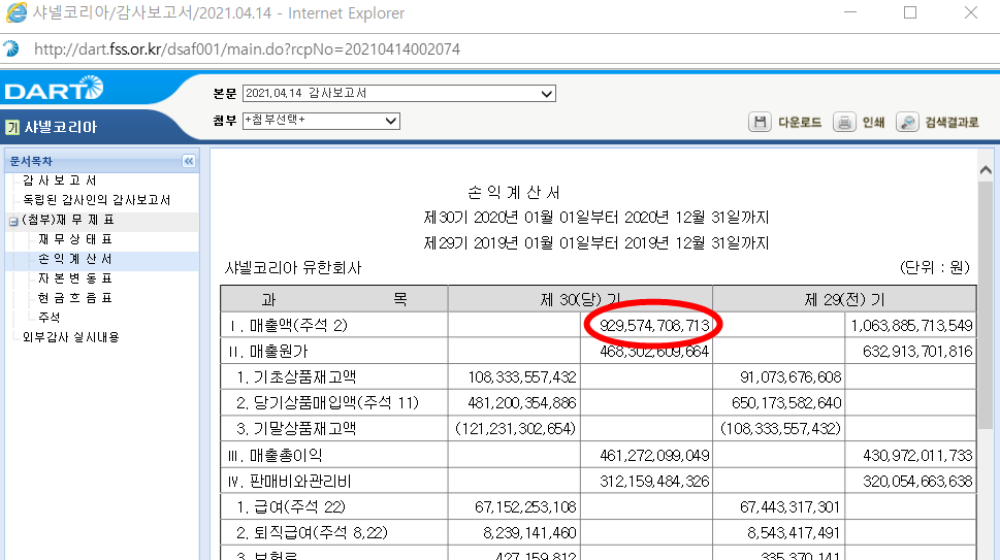Open 독립된 감사인의 감사보고서 entry
This screenshot has width=1000, height=560.
click(96, 200)
